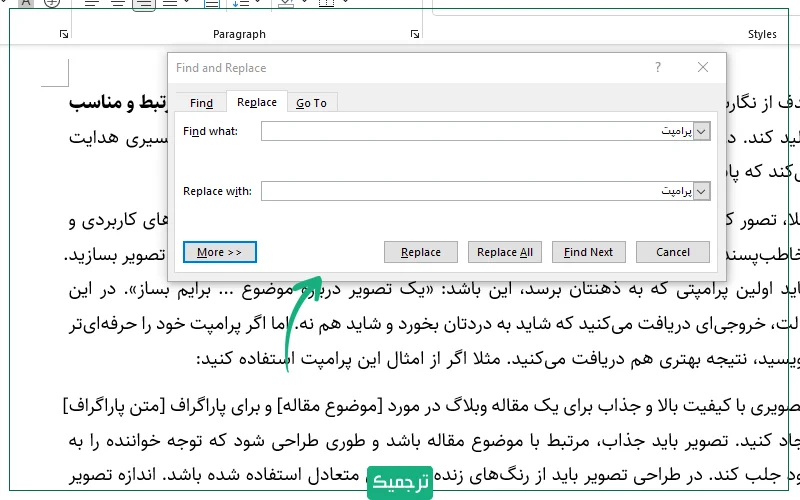Open the Go To tab
Screen dimensions: 800x500
pos(311,102)
